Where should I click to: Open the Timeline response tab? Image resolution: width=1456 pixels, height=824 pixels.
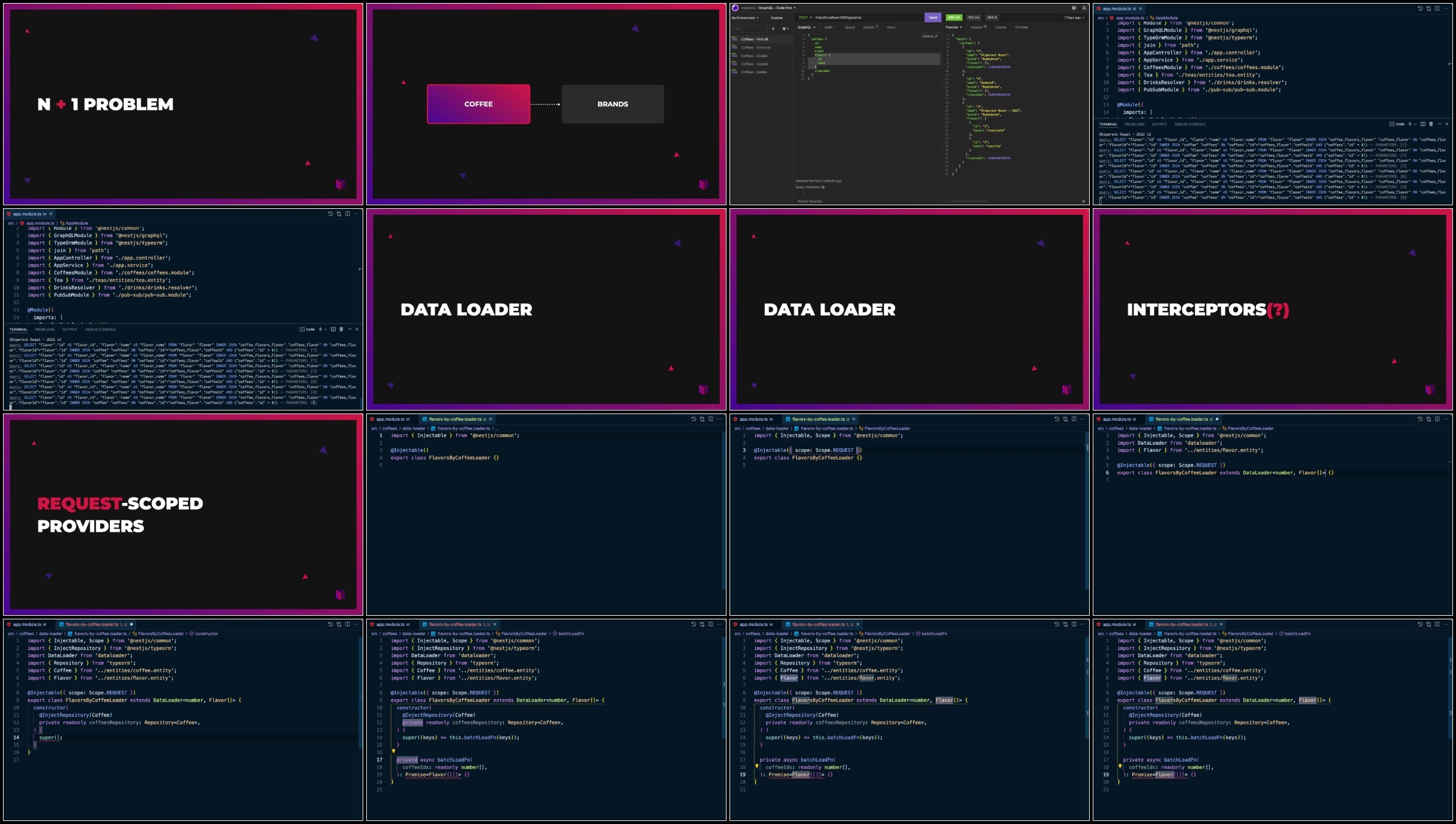(1021, 27)
